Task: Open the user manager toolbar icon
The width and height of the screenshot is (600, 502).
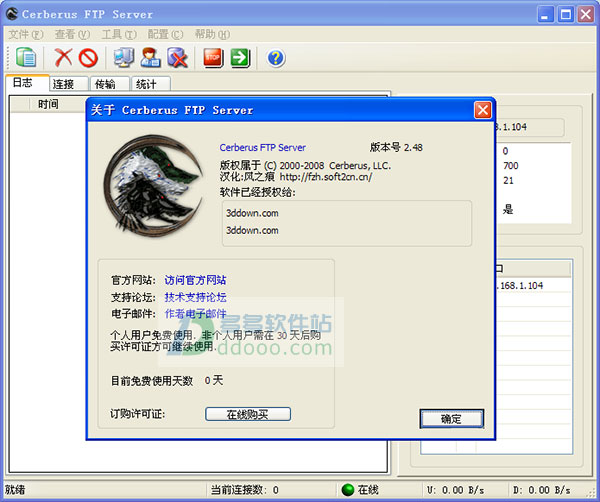Action: point(150,57)
